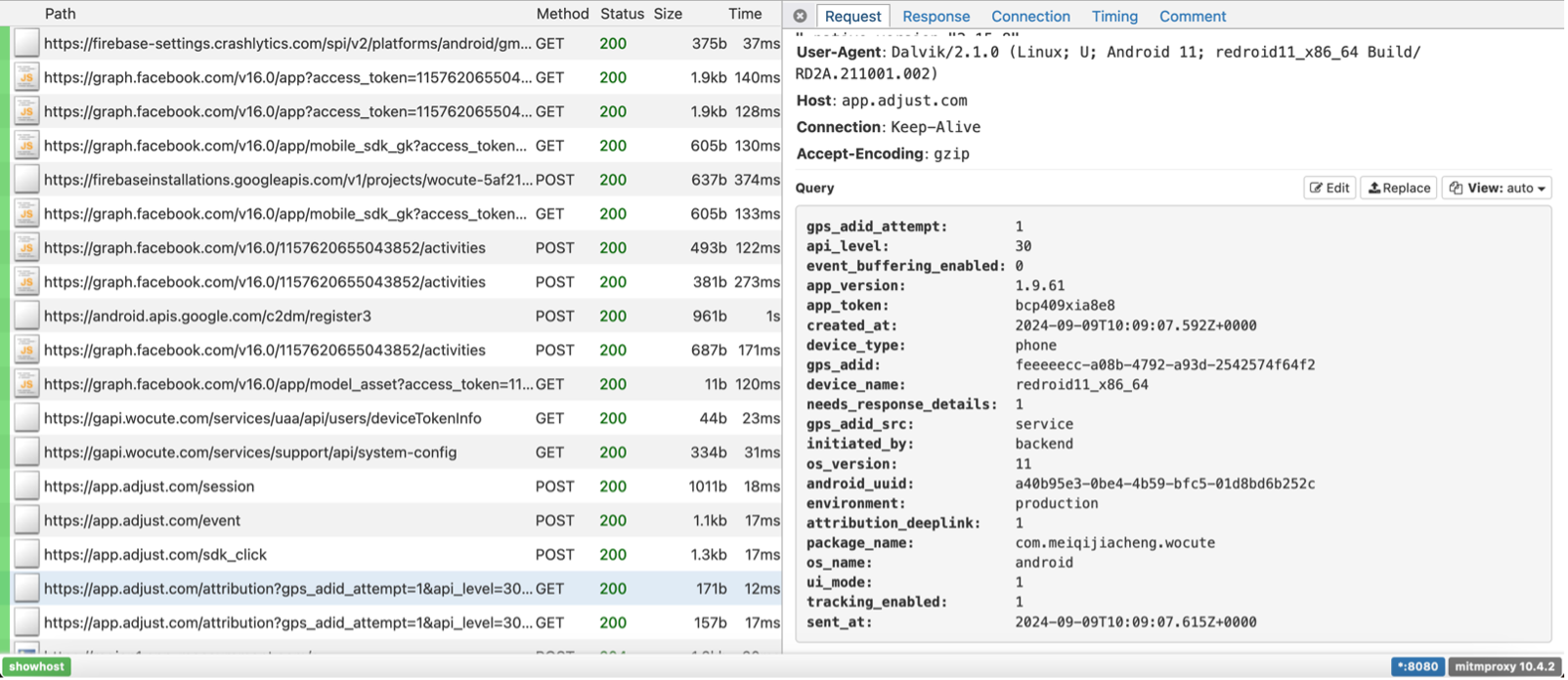Click icon next to android.apis.google.com register3 row
This screenshot has height=680, width=1568.
point(26,316)
